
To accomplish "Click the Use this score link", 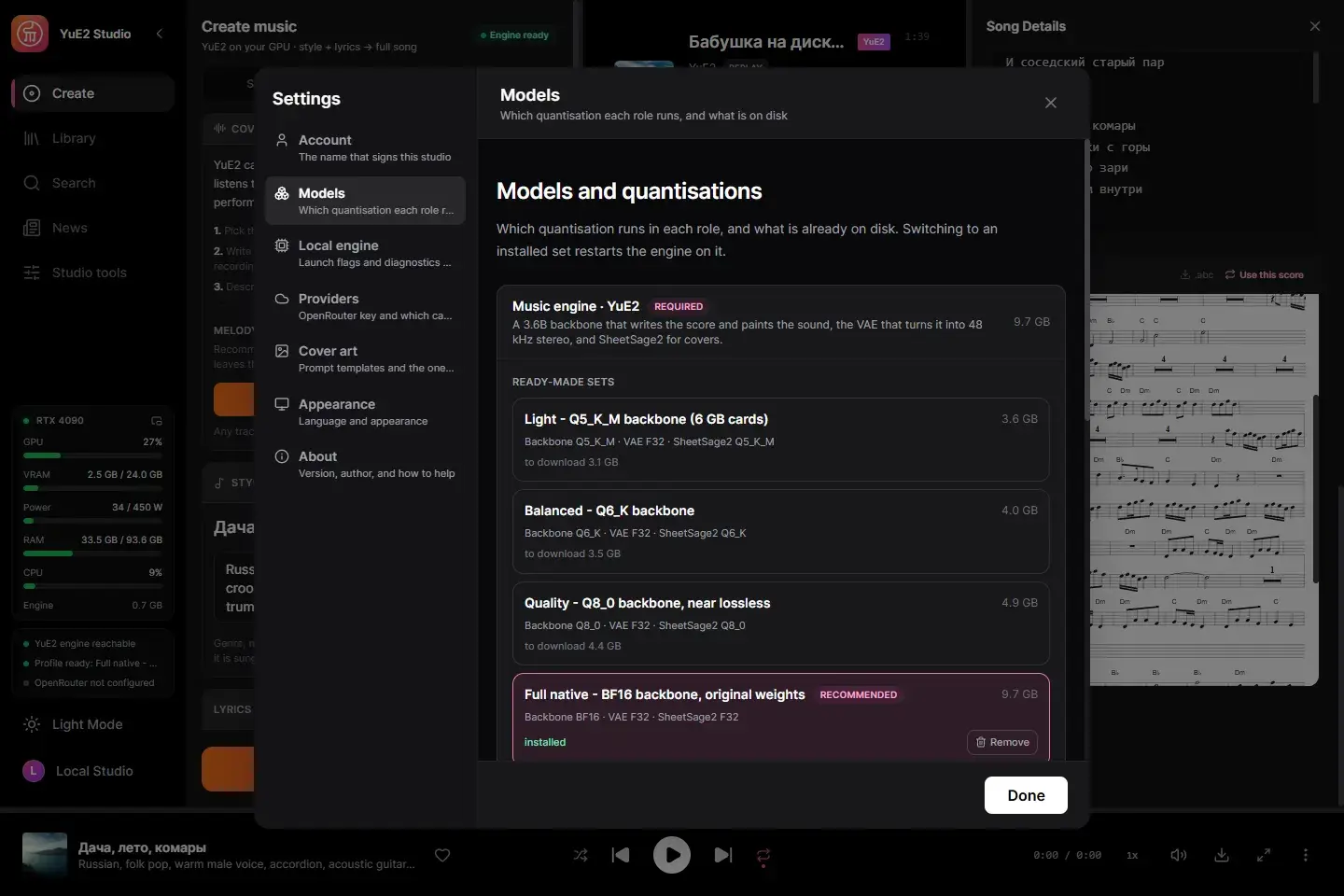I will [1265, 274].
